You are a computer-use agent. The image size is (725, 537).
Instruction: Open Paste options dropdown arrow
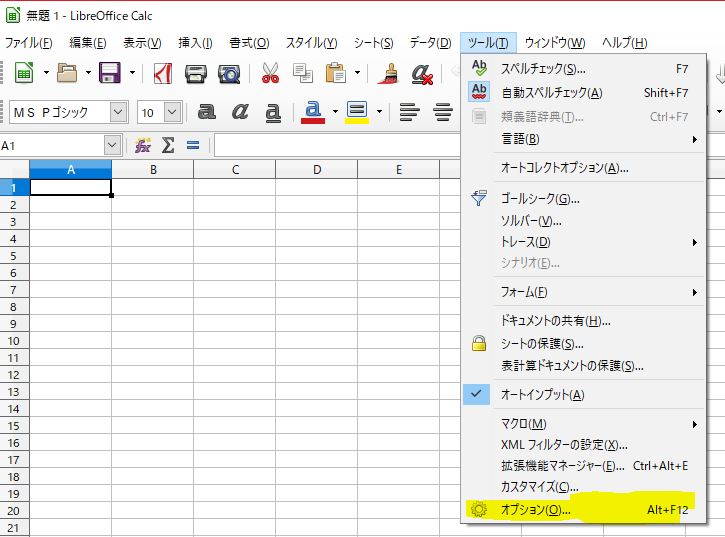click(357, 73)
